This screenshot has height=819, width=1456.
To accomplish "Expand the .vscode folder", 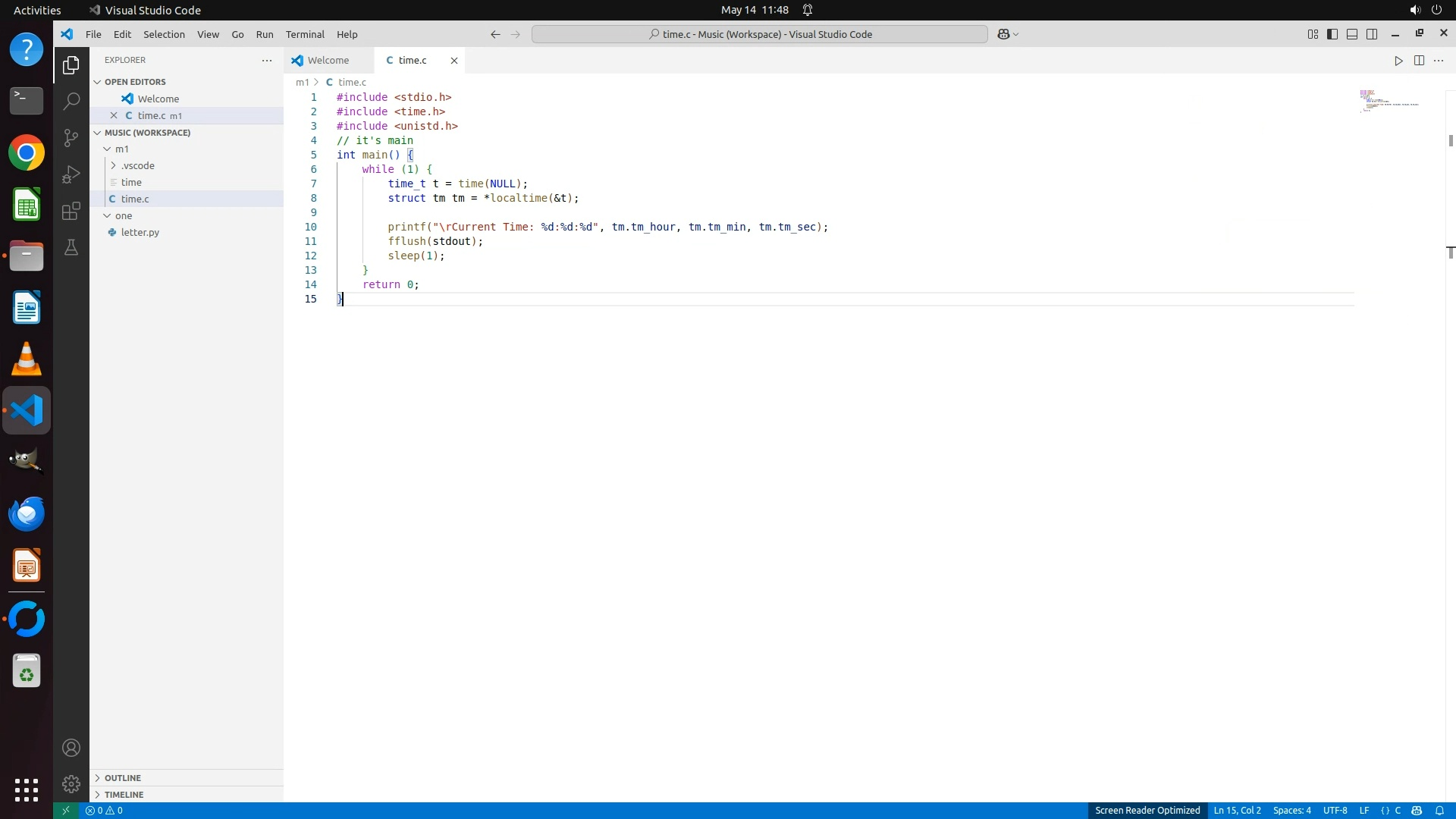I will pos(137,165).
